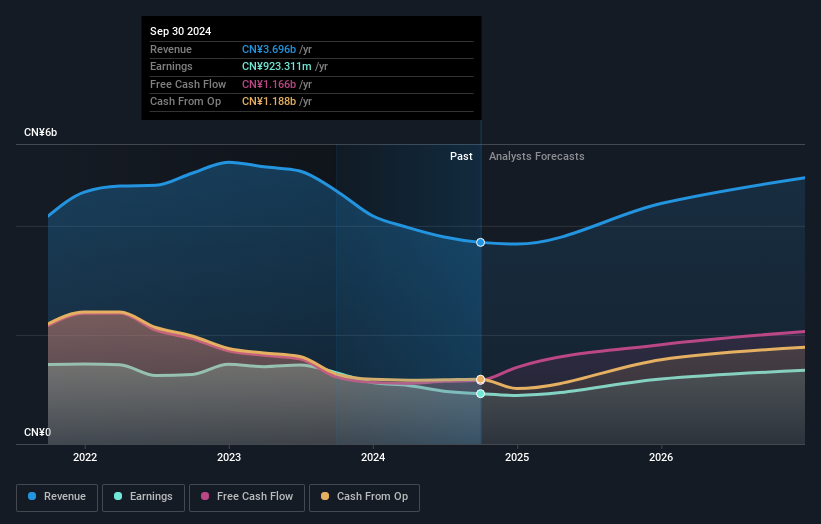Click the Free Cash Flow label in tooltip

point(188,84)
